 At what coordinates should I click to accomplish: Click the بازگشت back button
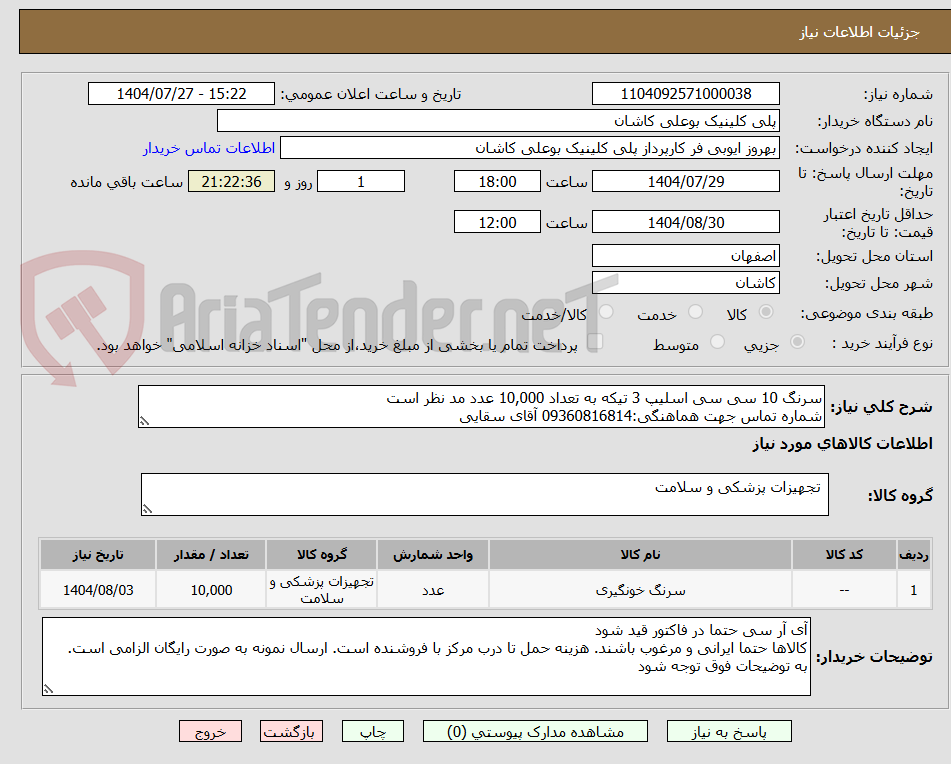click(291, 731)
